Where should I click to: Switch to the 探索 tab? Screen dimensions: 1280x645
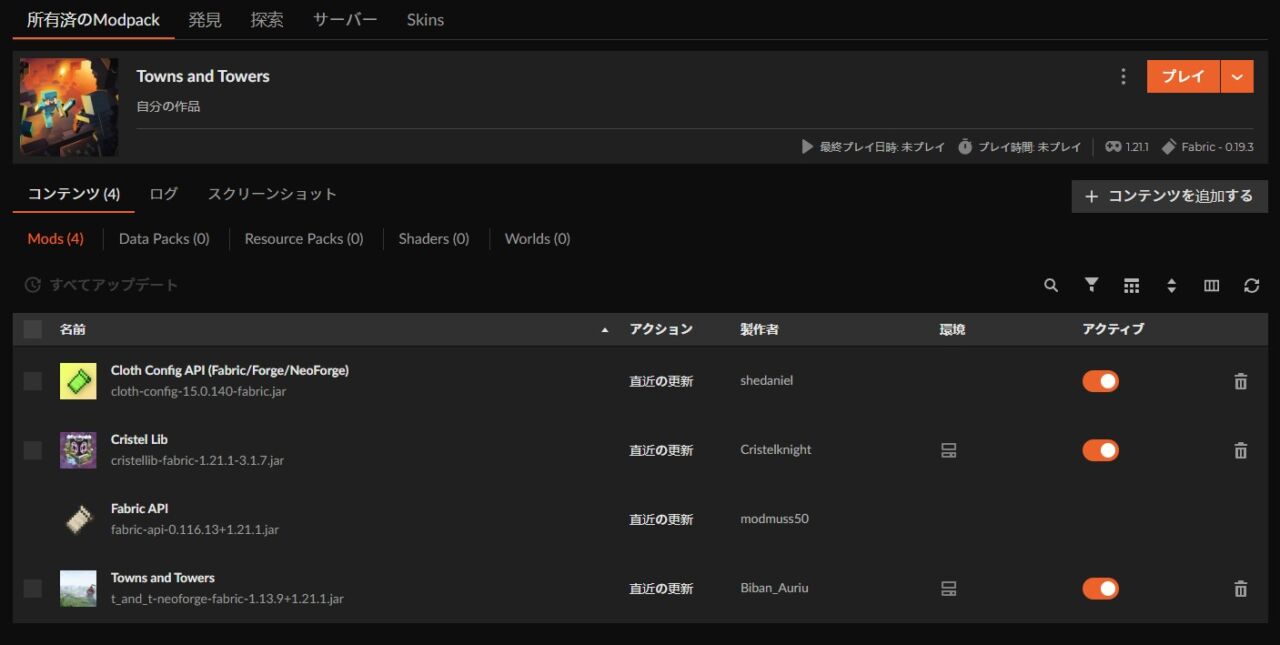tap(267, 20)
